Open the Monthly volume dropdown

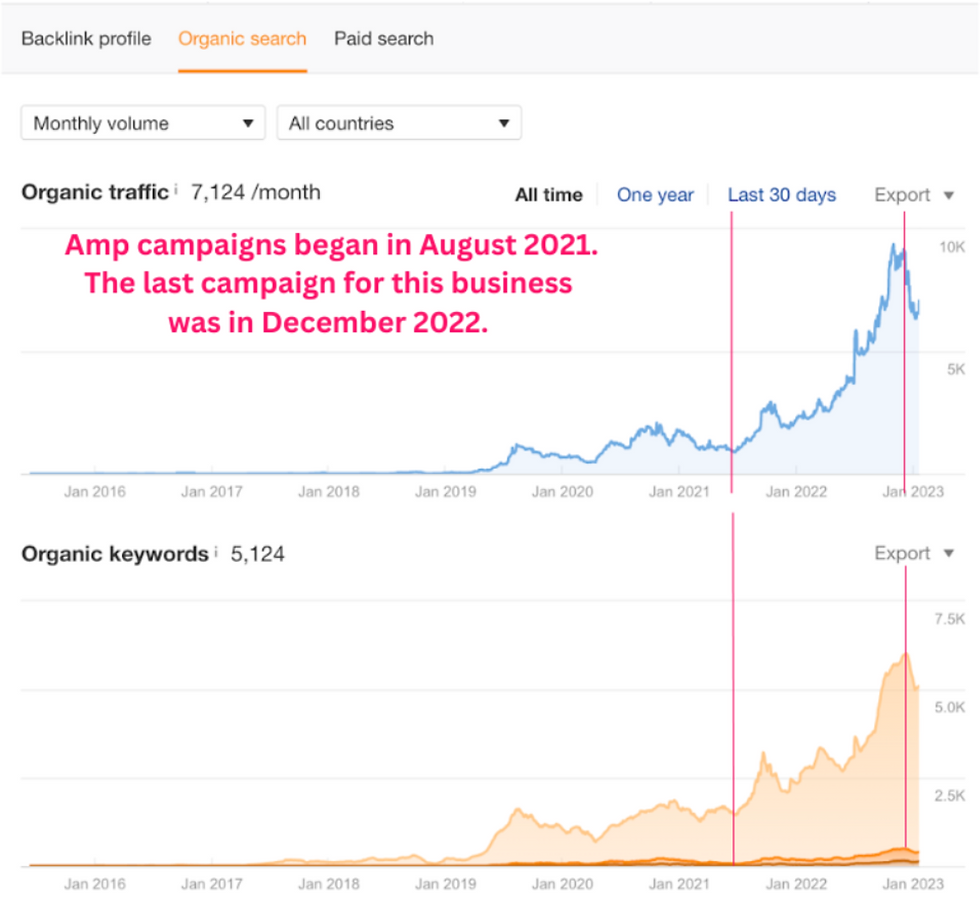click(x=143, y=122)
